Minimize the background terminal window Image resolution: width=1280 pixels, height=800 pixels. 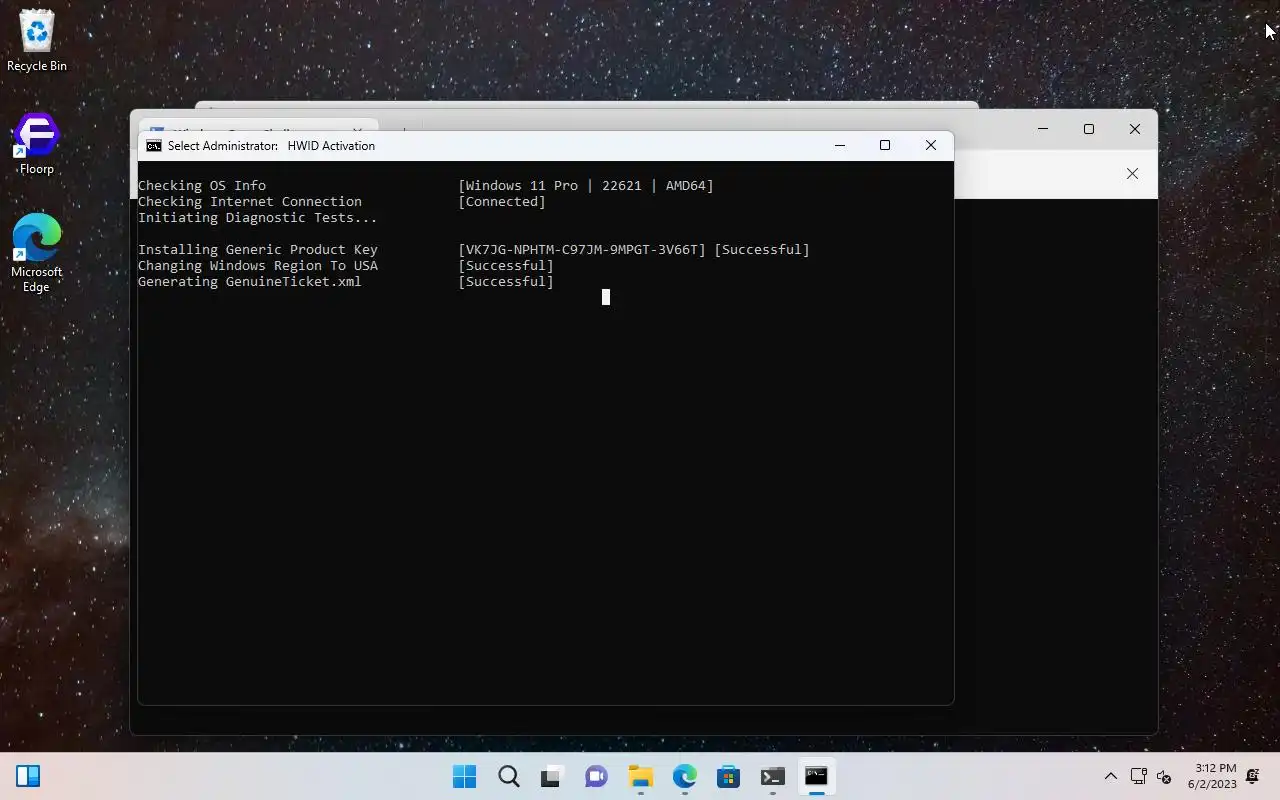[1043, 129]
